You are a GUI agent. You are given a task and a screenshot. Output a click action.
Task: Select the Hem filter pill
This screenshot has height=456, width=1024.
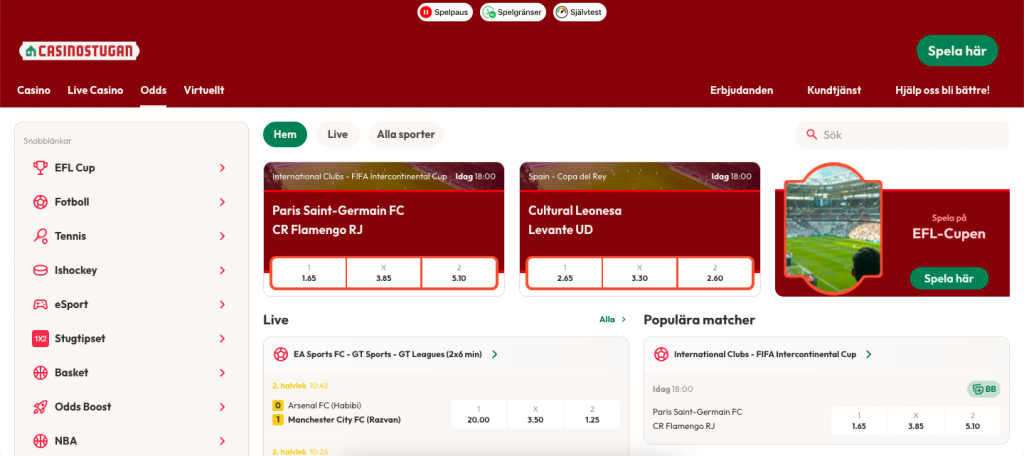coord(285,135)
